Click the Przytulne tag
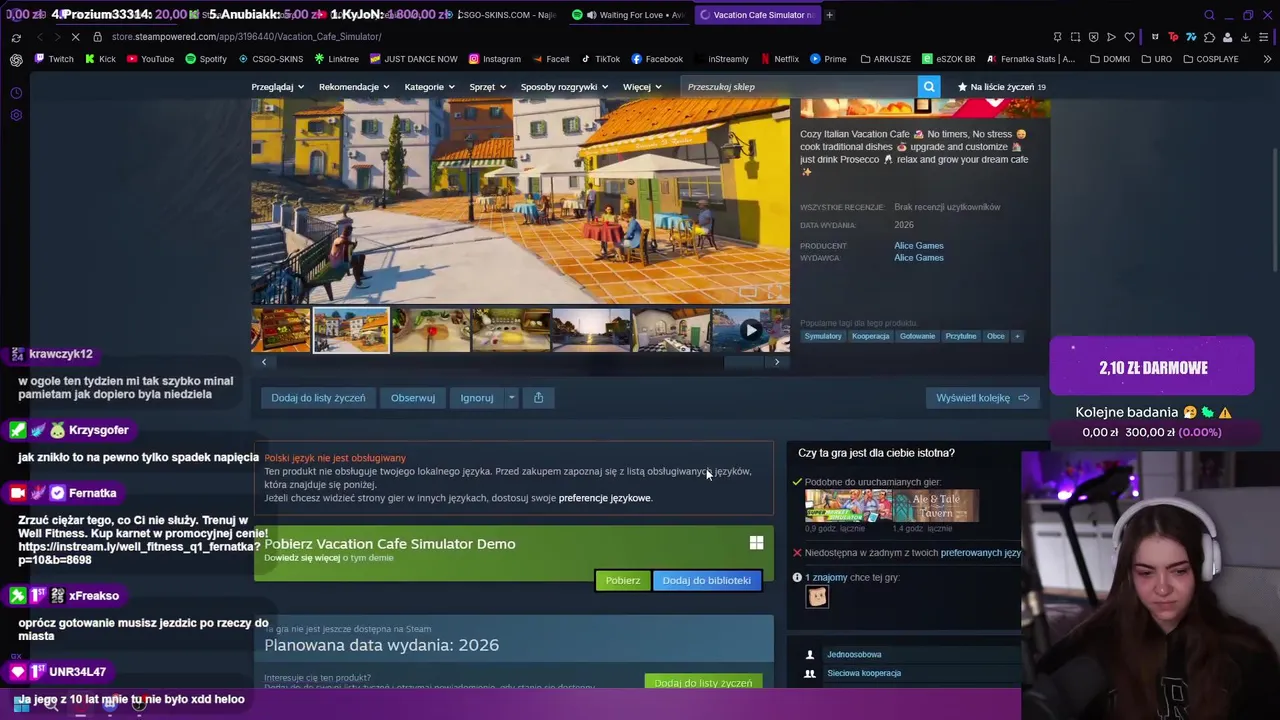 pyautogui.click(x=961, y=336)
